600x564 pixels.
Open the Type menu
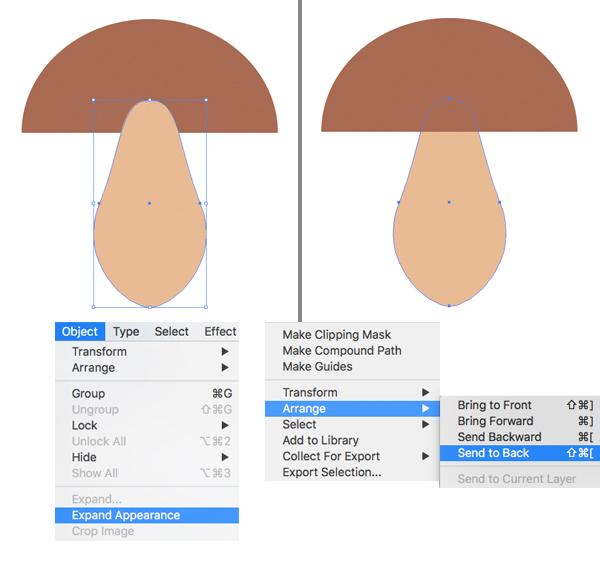tap(126, 332)
